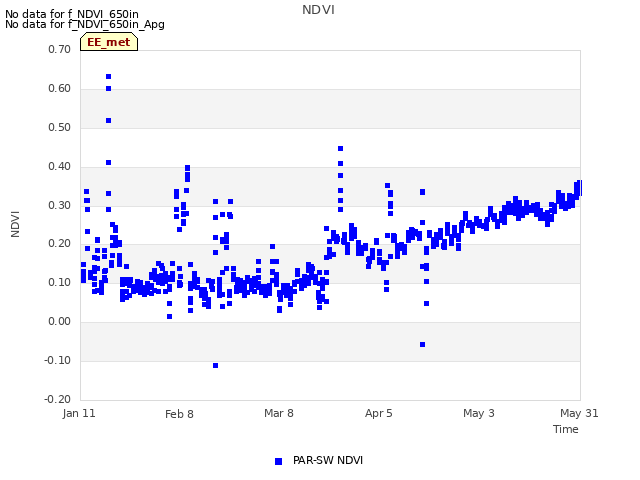Select the 'No data for f_NDVI_650in' message
The height and width of the screenshot is (480, 640).
[x=72, y=14]
